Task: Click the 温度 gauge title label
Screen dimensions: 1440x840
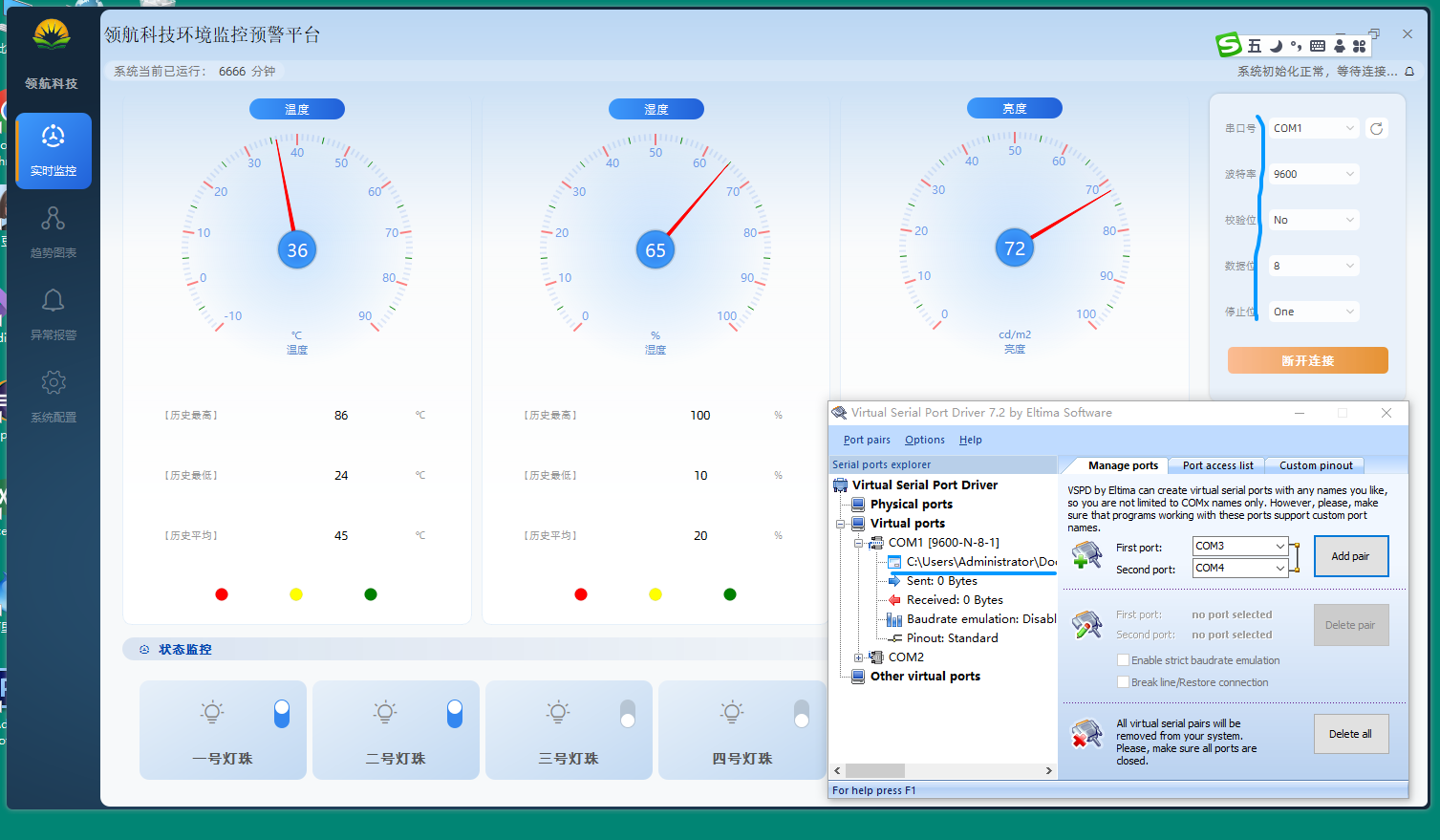Action: (297, 109)
